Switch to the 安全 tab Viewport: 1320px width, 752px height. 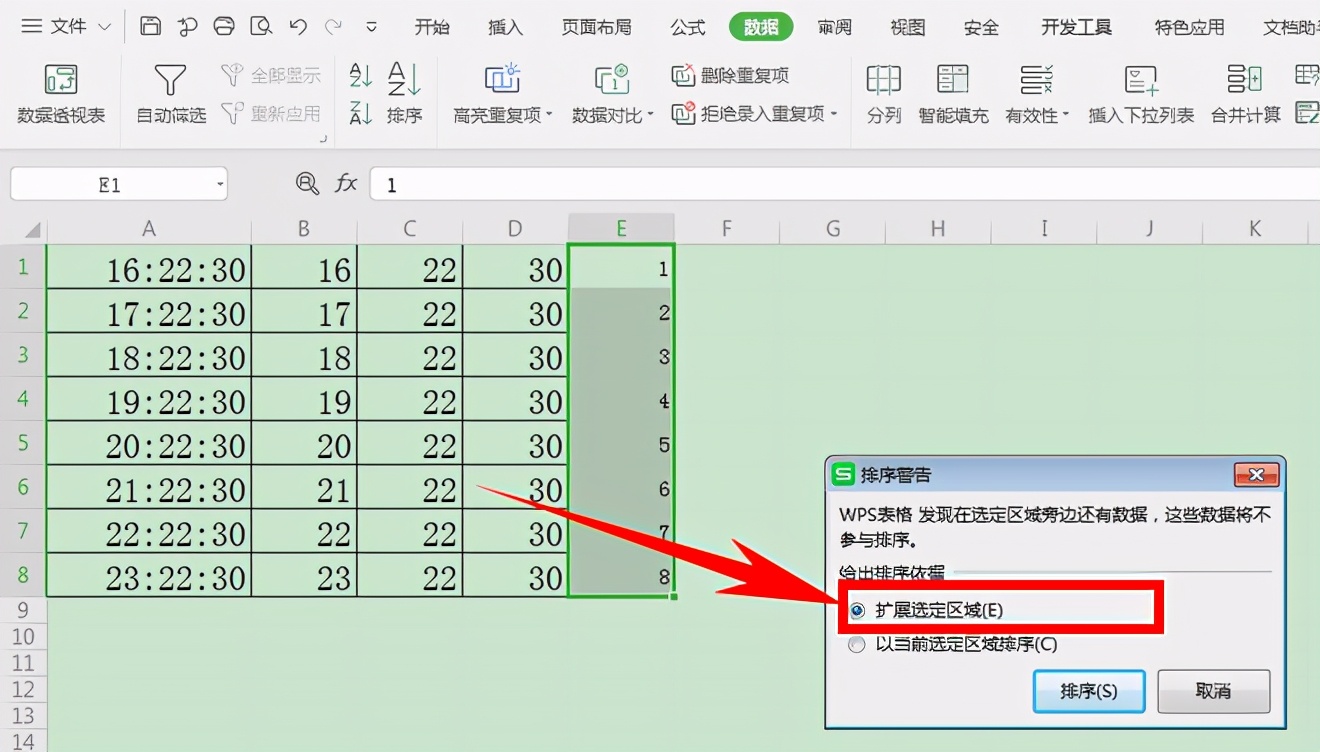pyautogui.click(x=981, y=27)
